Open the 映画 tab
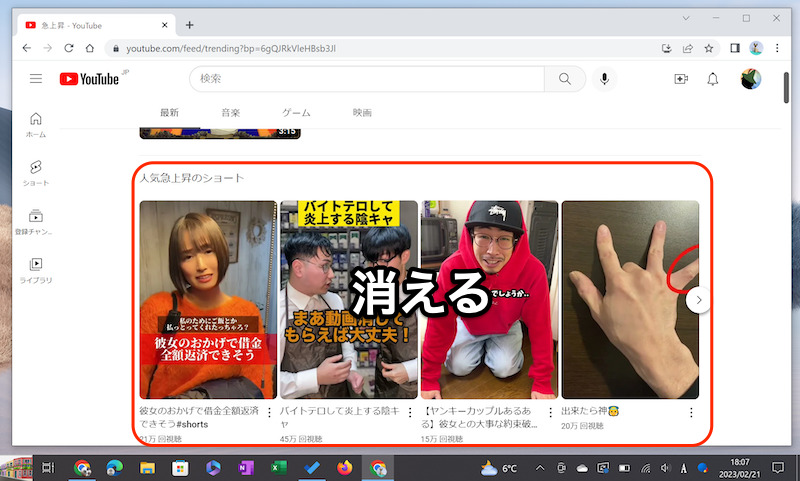800x481 pixels. (x=362, y=113)
